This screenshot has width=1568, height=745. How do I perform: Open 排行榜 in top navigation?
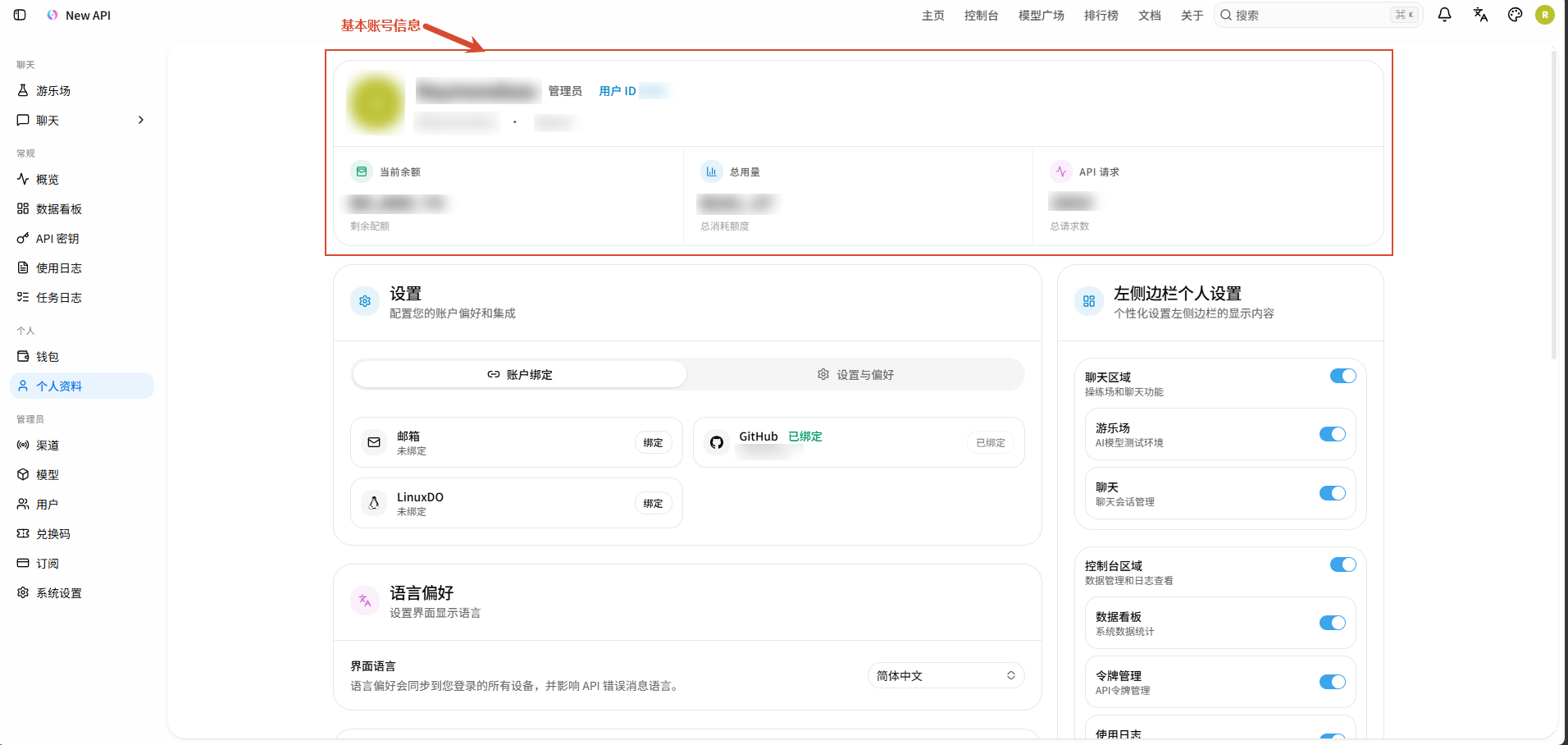click(x=1101, y=16)
